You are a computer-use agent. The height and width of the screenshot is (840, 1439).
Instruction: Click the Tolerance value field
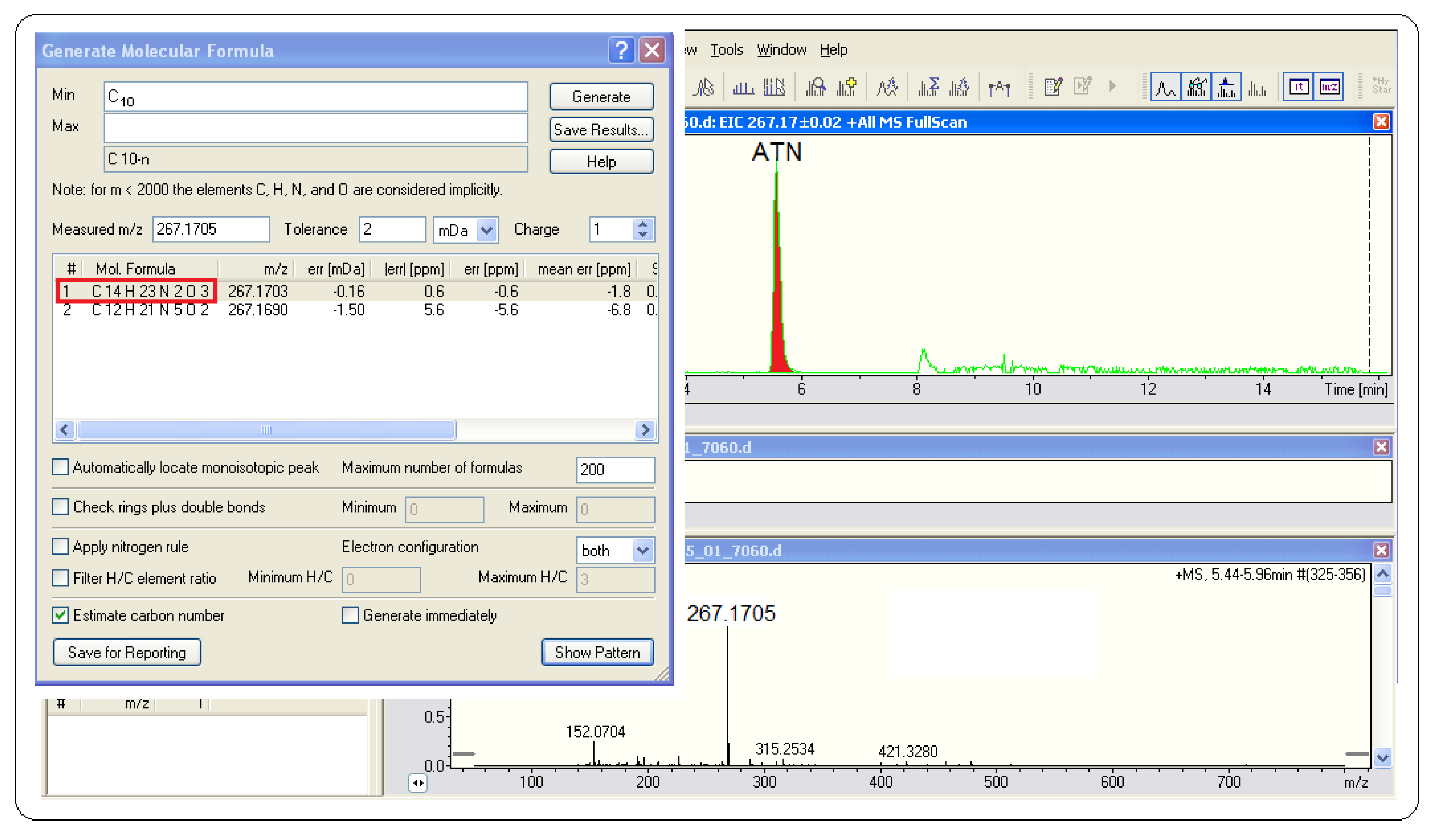(x=392, y=229)
